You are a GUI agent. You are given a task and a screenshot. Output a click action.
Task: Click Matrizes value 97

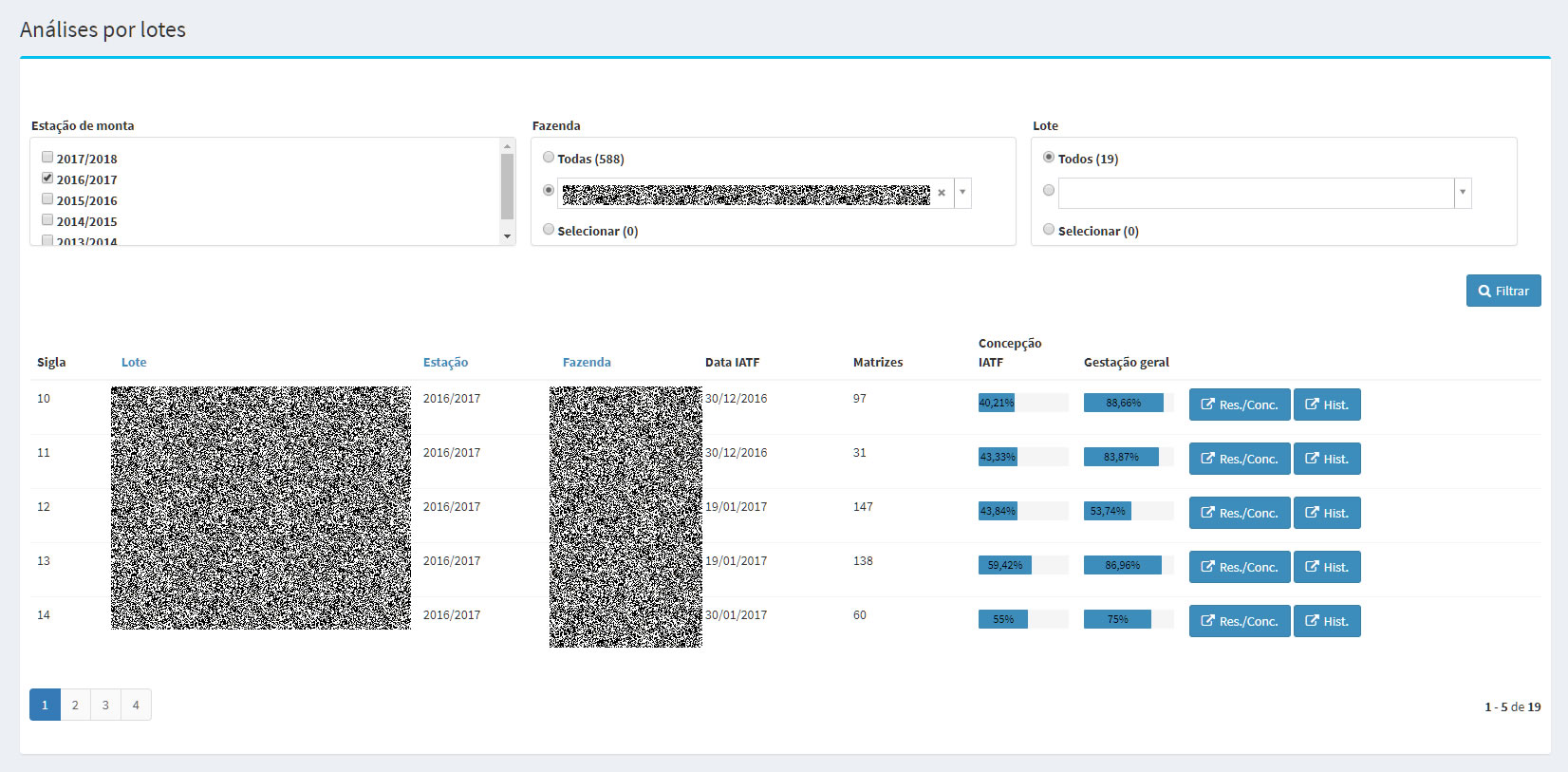coord(860,399)
